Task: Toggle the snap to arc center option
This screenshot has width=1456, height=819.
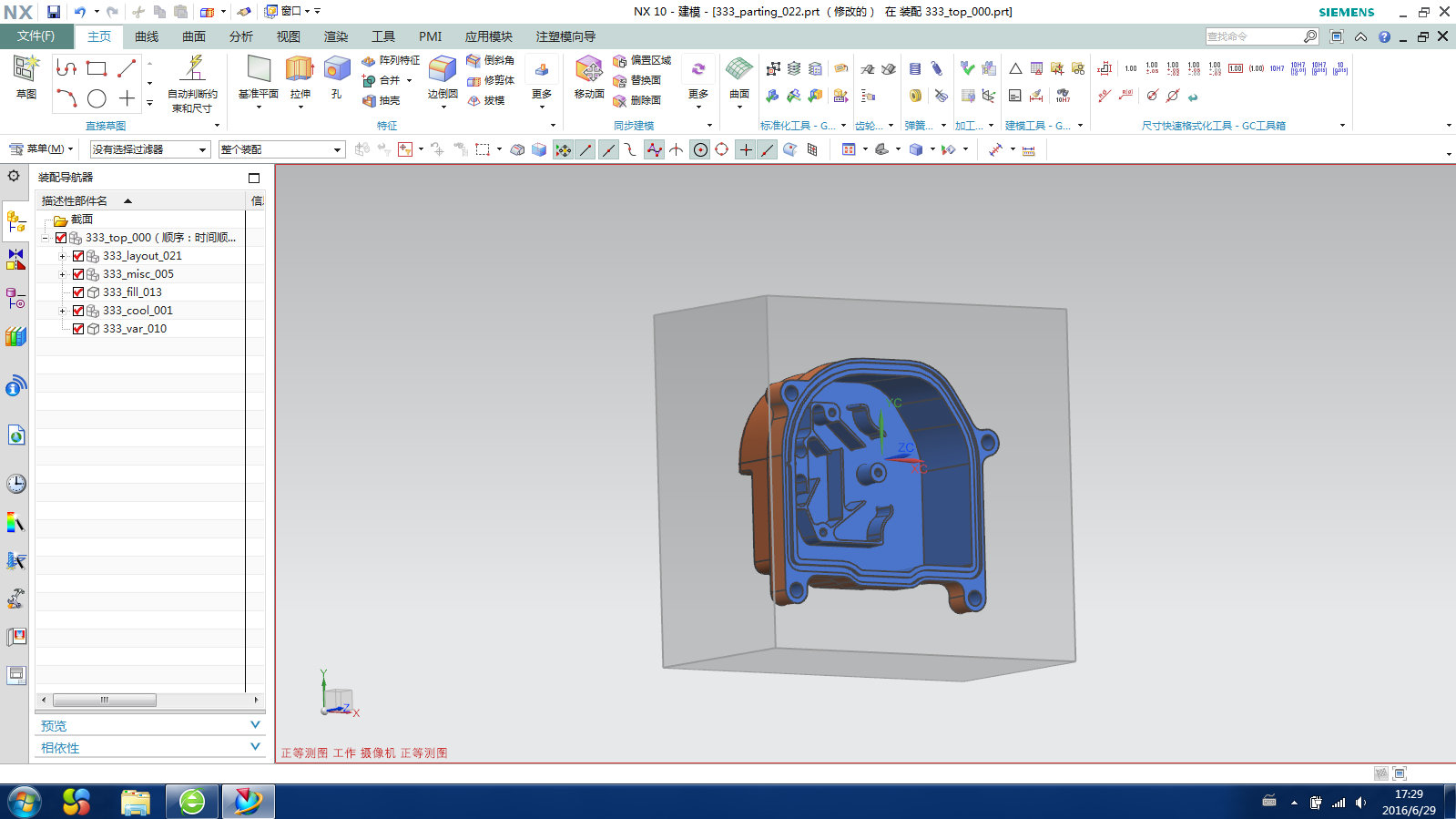Action: [699, 149]
